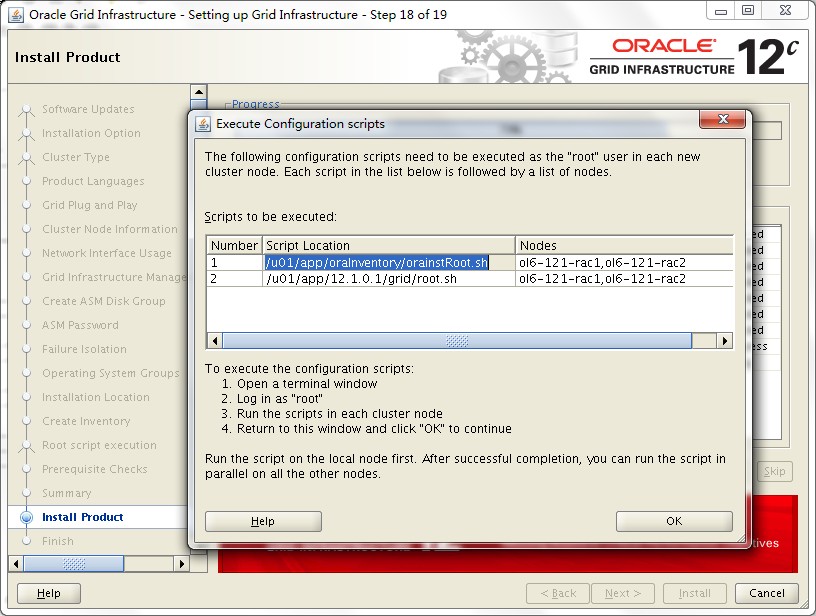The image size is (816, 616).
Task: Click the scripts table horizontal scrollbar thumb
Action: [x=457, y=341]
